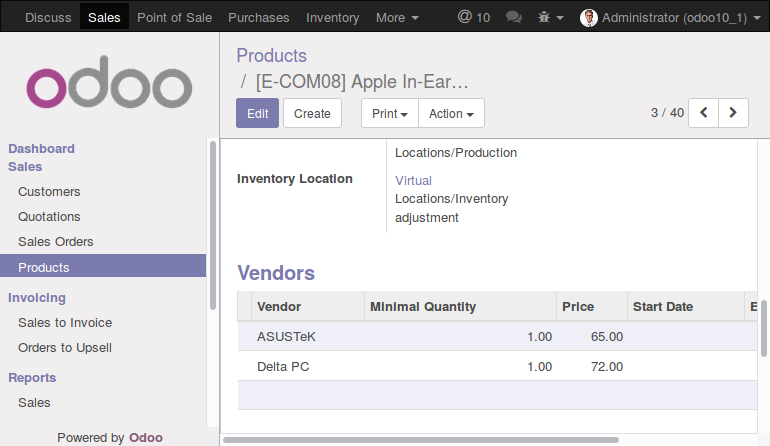Expand the More menu in the top bar

point(397,18)
